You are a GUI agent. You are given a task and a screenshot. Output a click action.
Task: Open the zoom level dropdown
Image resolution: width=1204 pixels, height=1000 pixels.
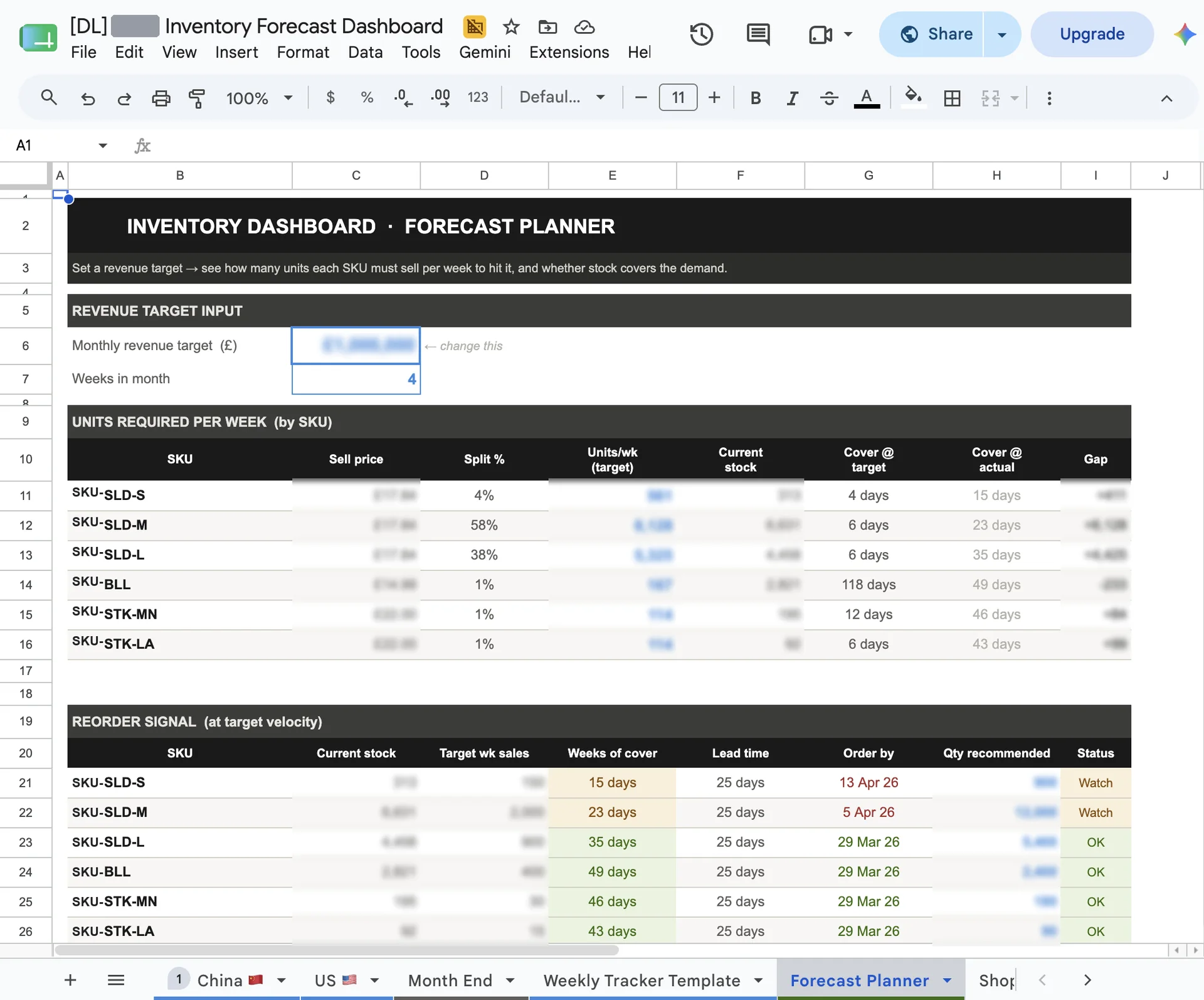click(x=260, y=98)
